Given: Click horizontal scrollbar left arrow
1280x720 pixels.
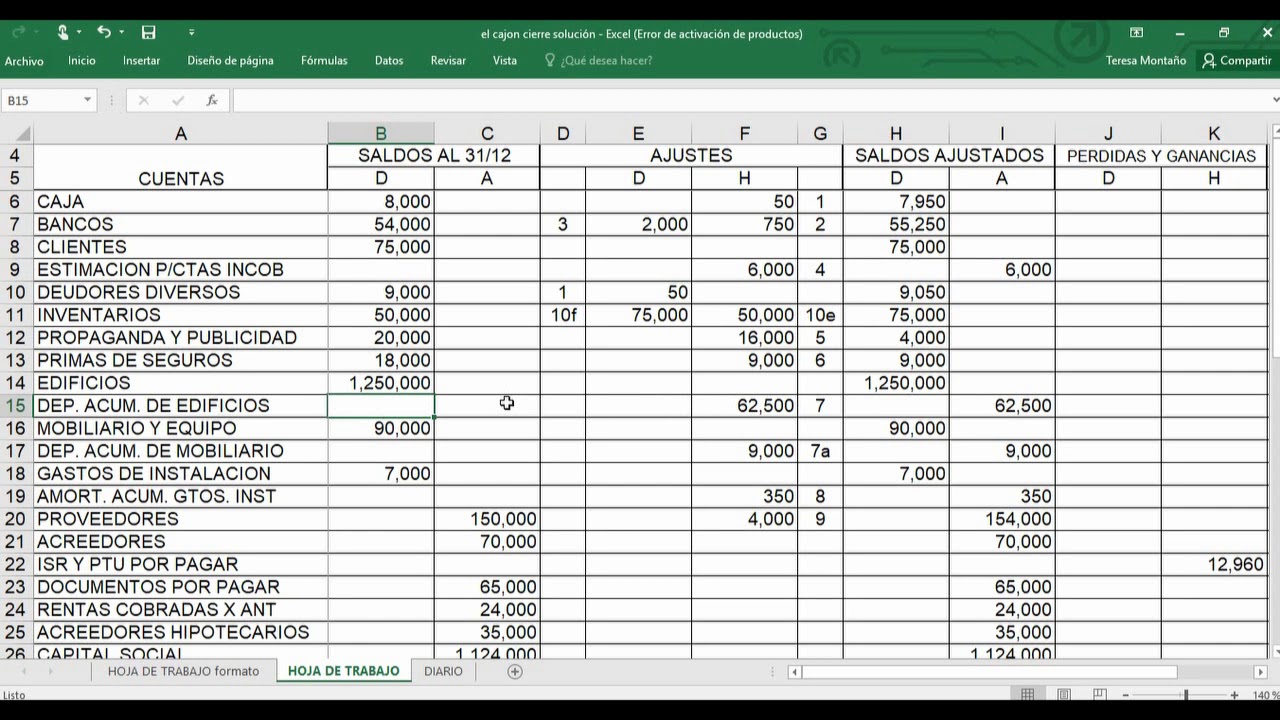Looking at the screenshot, I should point(794,672).
